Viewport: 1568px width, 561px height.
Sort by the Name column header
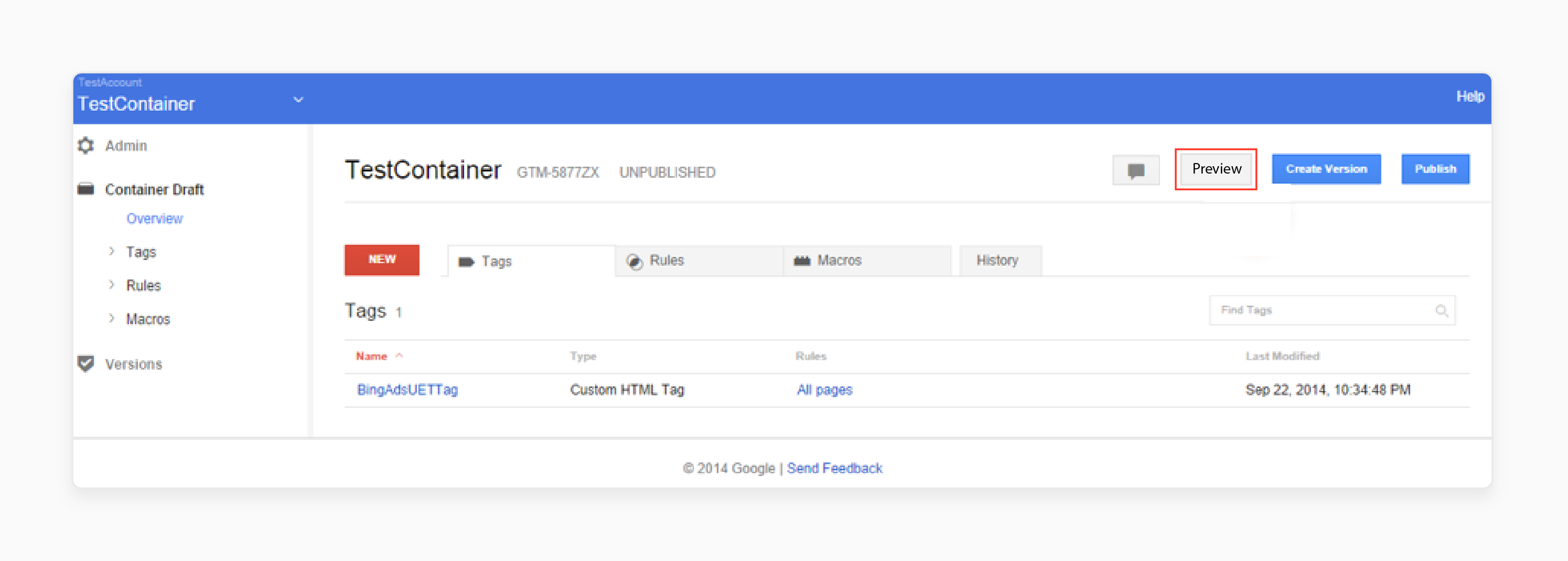point(371,356)
